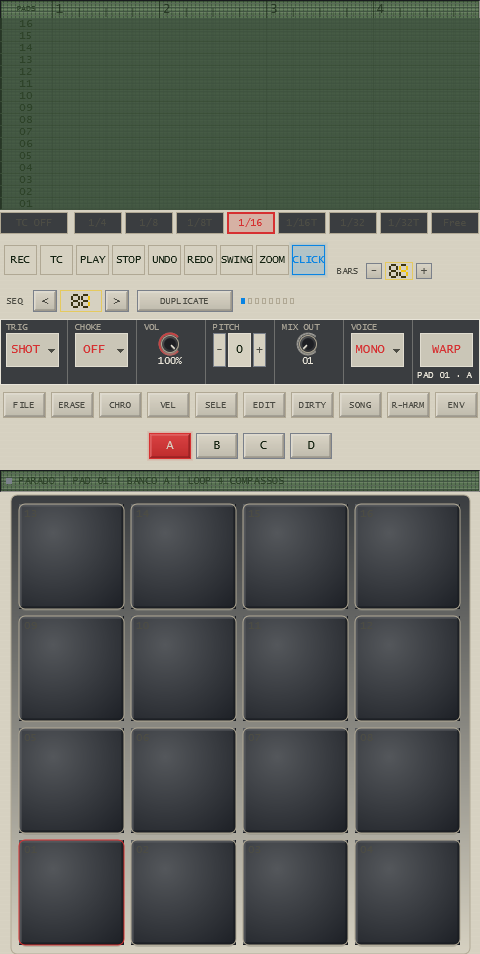Decrease BARS with the minus button
The image size is (480, 954).
tap(374, 271)
